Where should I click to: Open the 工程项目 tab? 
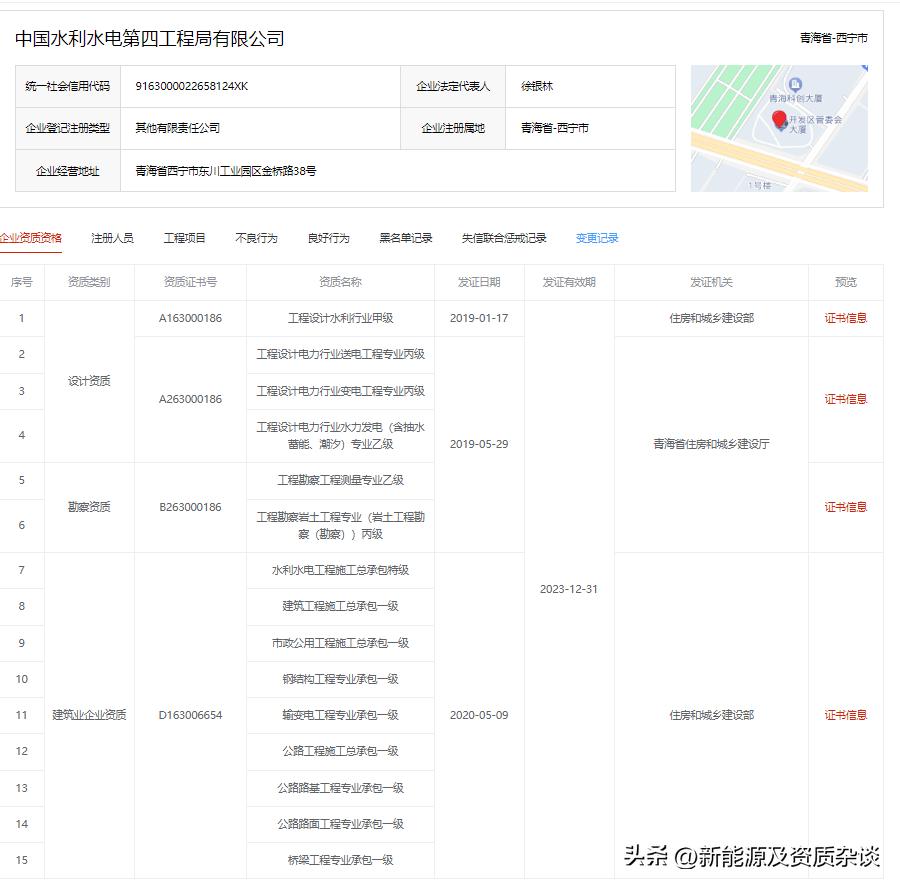pyautogui.click(x=183, y=237)
